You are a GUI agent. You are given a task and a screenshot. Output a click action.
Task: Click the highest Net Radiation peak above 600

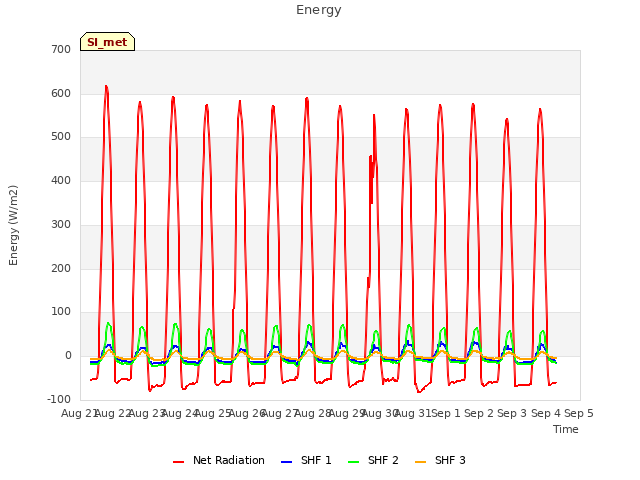(106, 87)
